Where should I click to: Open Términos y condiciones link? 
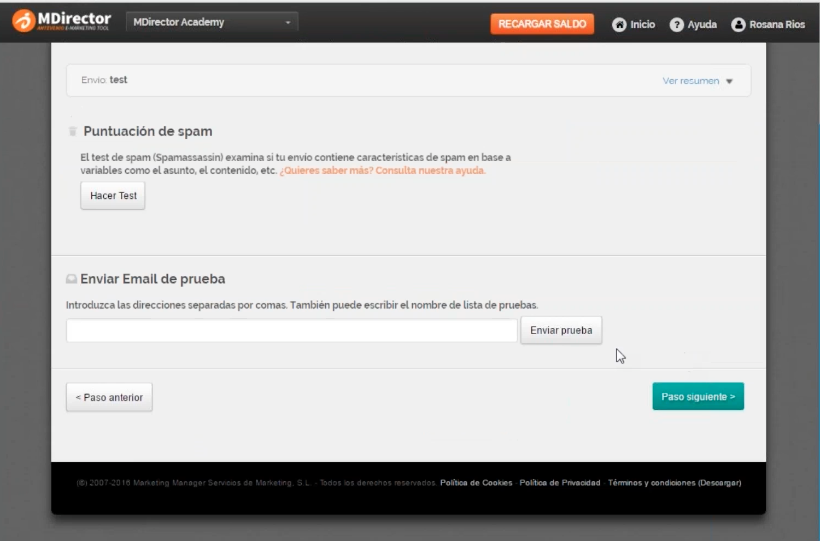[x=675, y=483]
